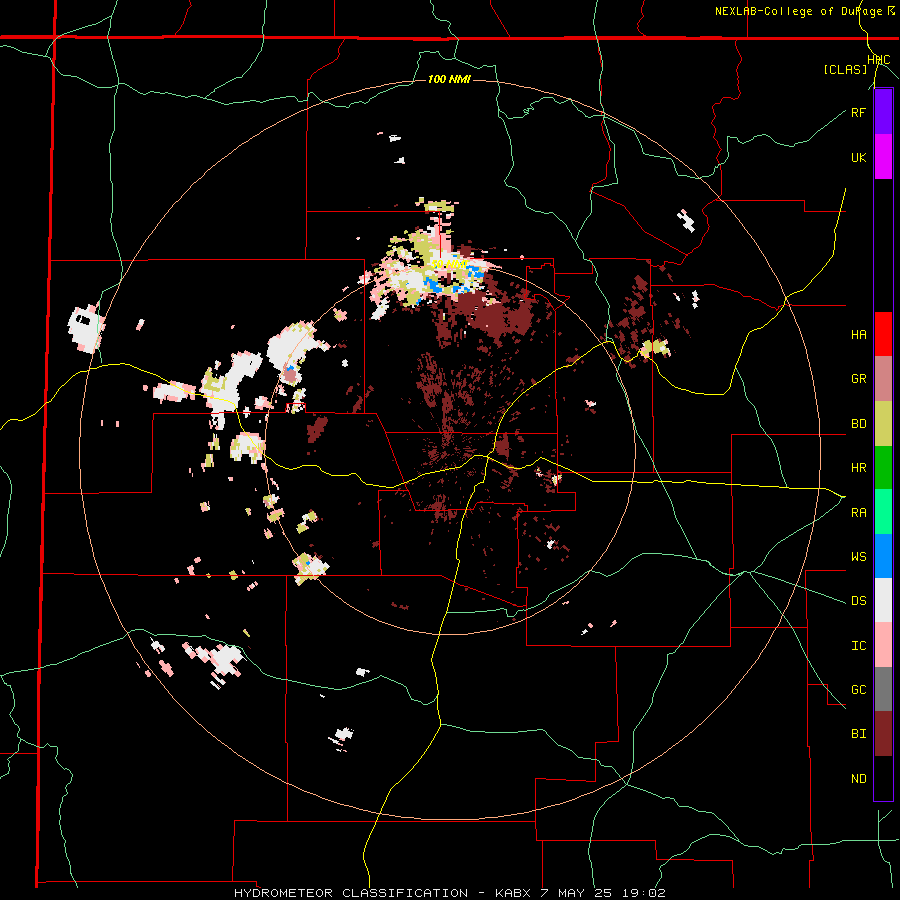Image resolution: width=900 pixels, height=900 pixels.
Task: Click the 50 NMI range ring label
Action: tap(449, 265)
